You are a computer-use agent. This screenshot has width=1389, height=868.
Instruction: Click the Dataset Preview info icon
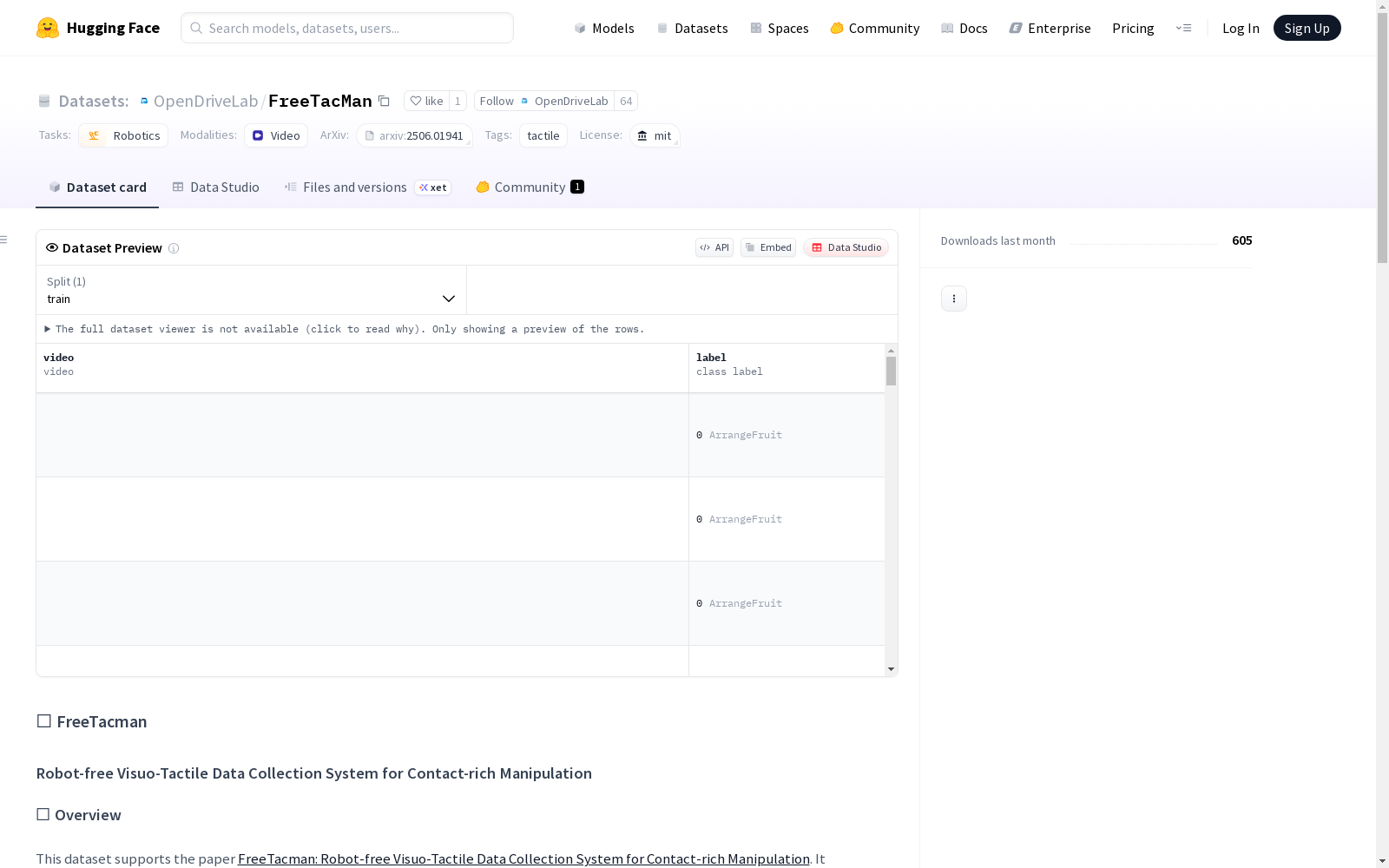(x=174, y=248)
